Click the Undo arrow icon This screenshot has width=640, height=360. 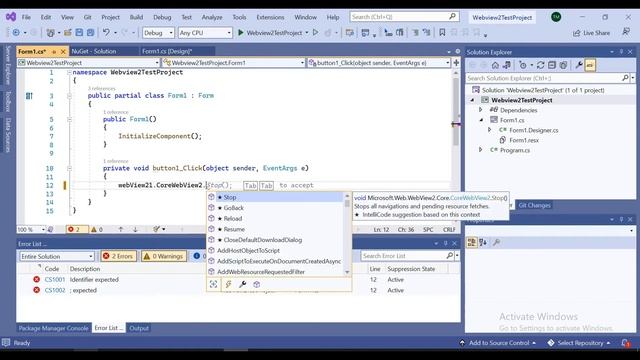[x=106, y=33]
